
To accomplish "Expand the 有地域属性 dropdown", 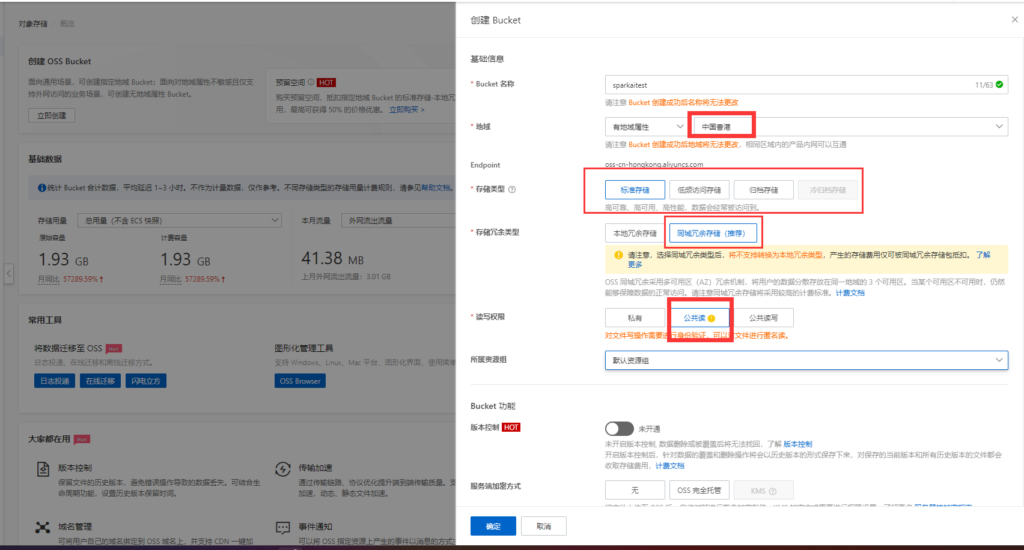I will click(x=645, y=127).
